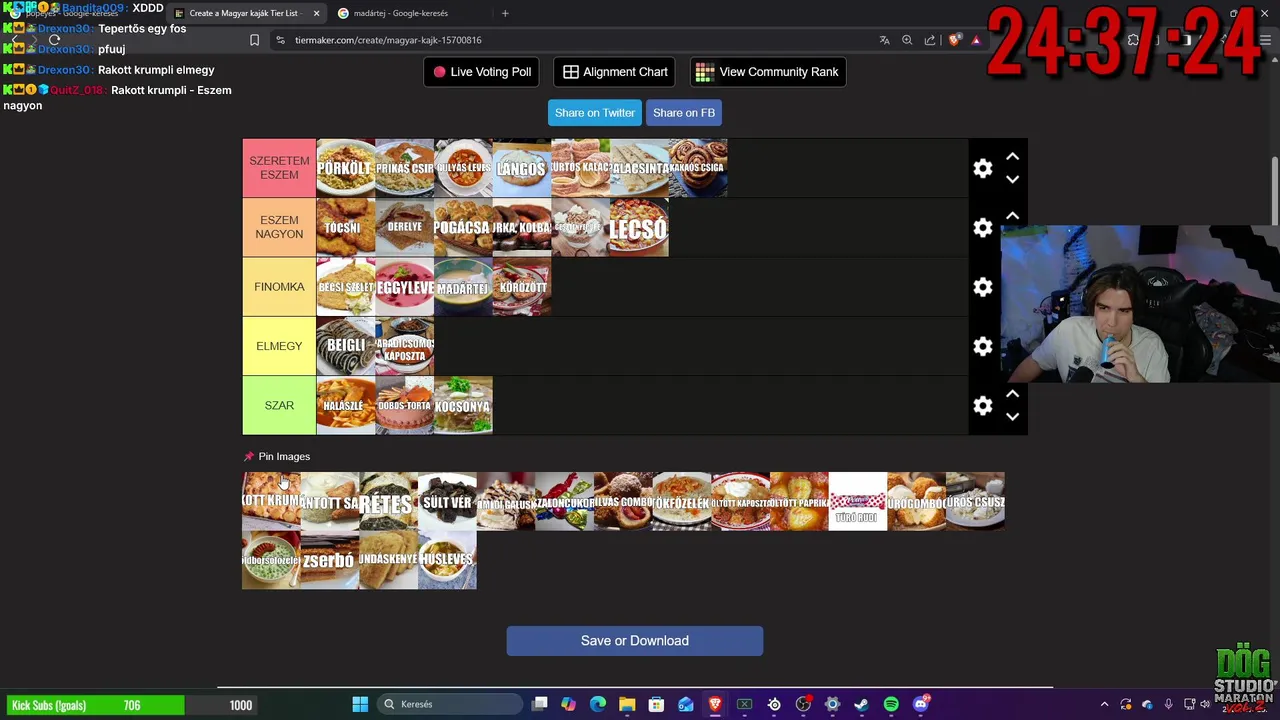Screen dimensions: 1280x720
Task: View Community Rank
Action: point(767,72)
